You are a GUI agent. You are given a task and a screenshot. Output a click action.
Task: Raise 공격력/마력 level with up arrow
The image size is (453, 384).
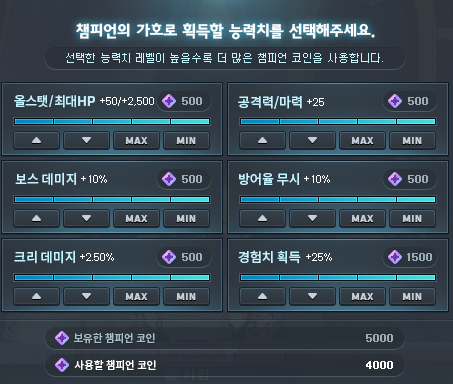pyautogui.click(x=262, y=140)
